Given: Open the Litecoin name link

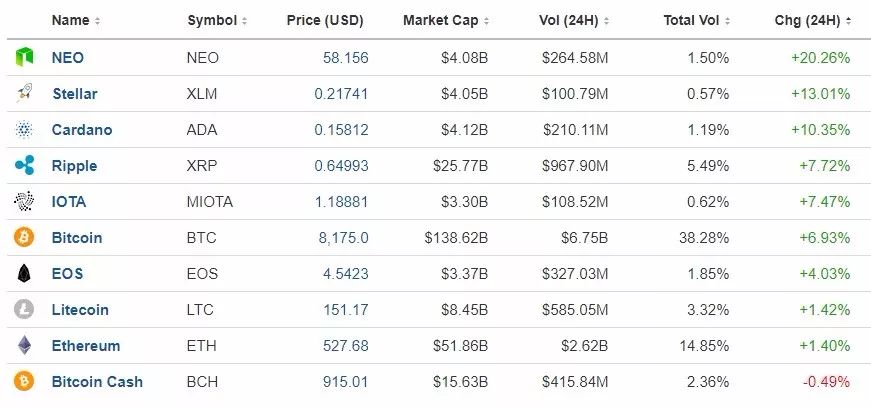Looking at the screenshot, I should pos(80,310).
